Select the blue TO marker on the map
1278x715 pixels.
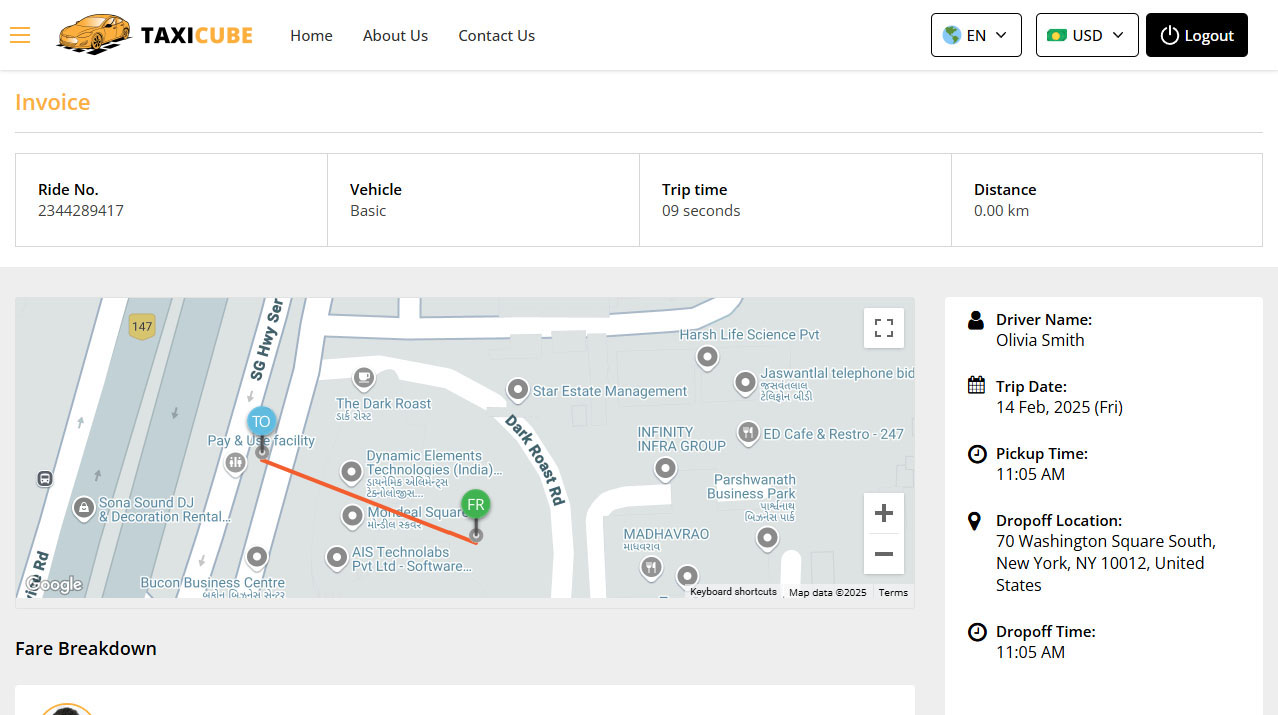coord(261,421)
